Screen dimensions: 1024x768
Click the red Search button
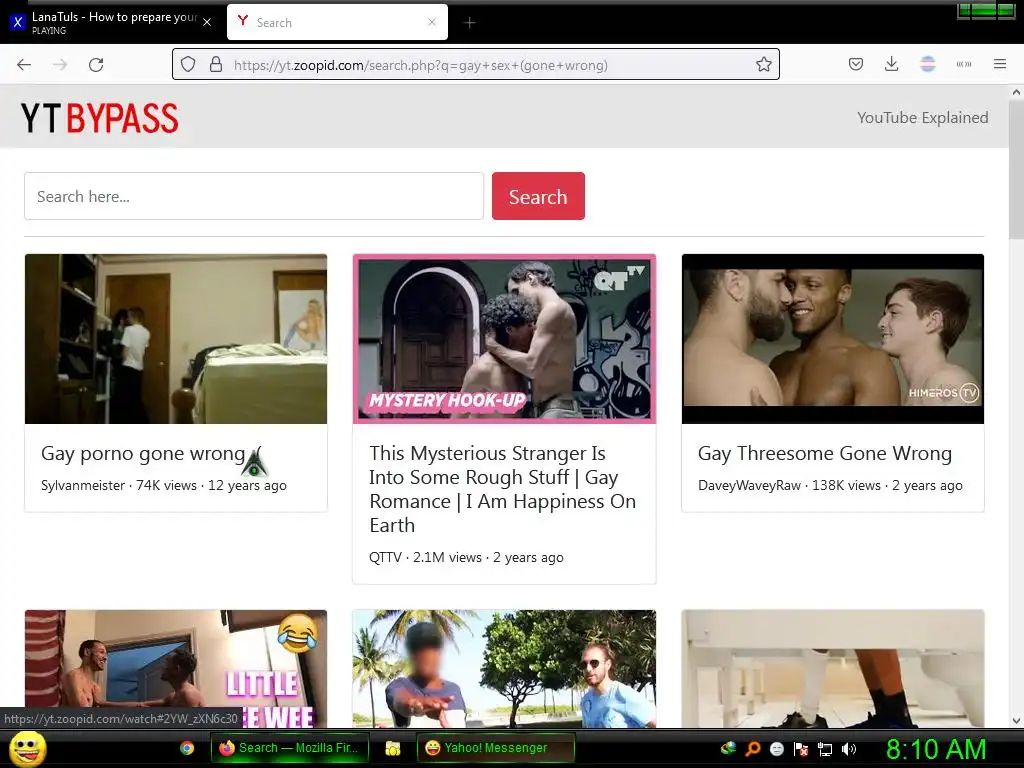[538, 197]
